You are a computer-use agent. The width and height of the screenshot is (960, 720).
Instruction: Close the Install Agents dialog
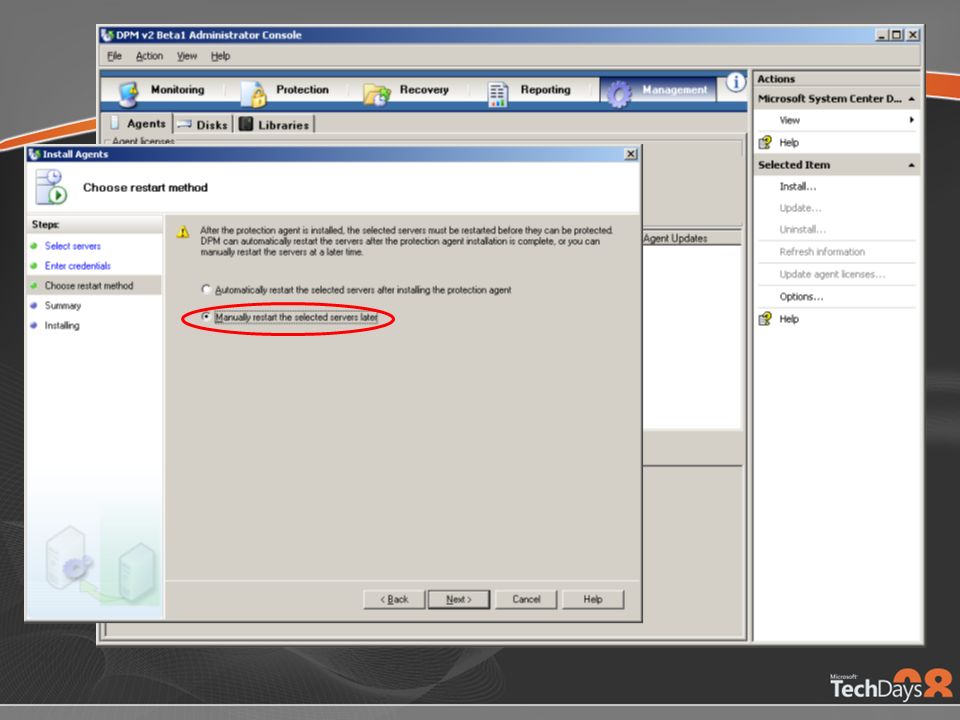[x=631, y=154]
